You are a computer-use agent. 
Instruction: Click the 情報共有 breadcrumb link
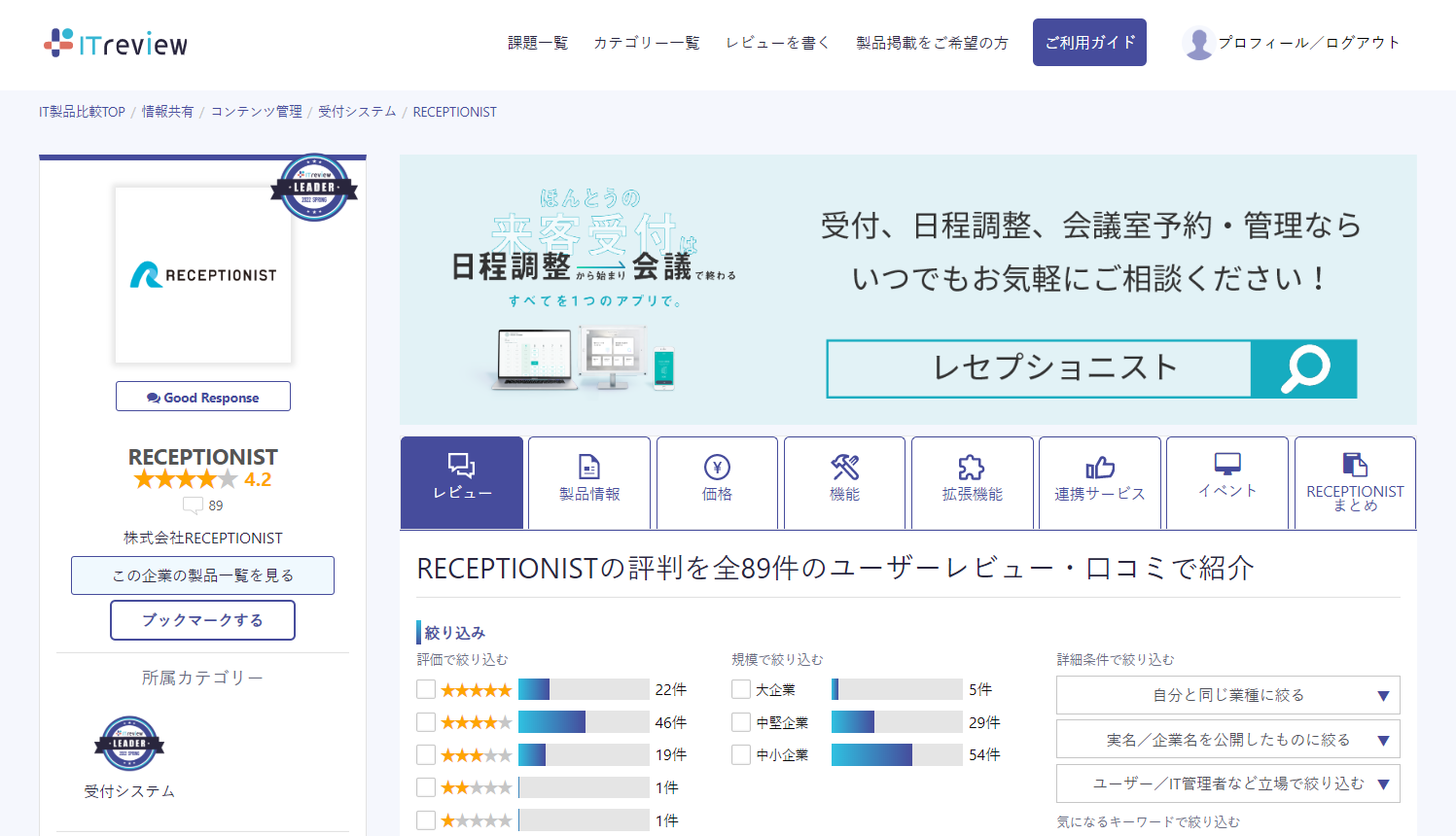[167, 112]
